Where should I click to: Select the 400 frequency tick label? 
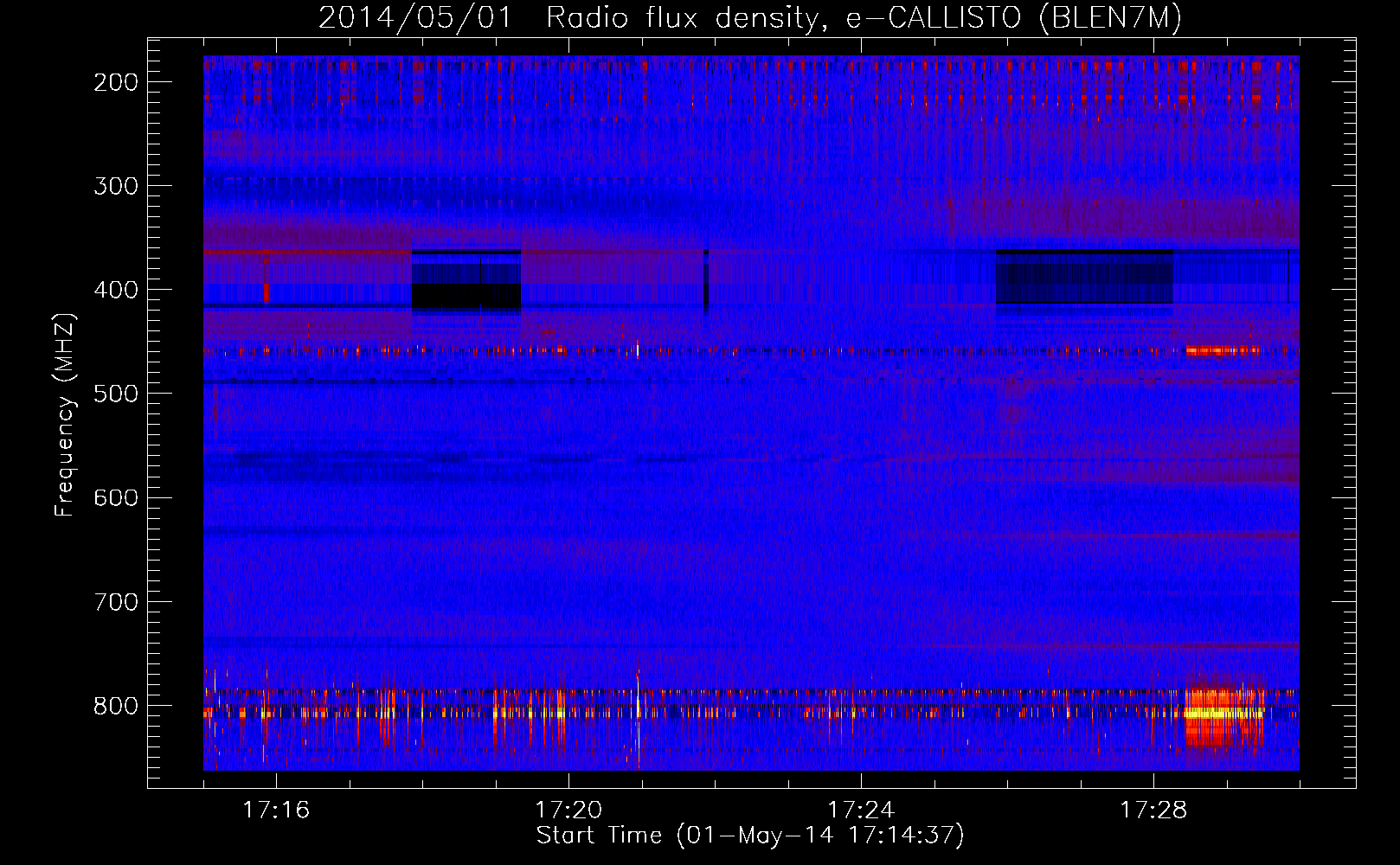pos(116,290)
